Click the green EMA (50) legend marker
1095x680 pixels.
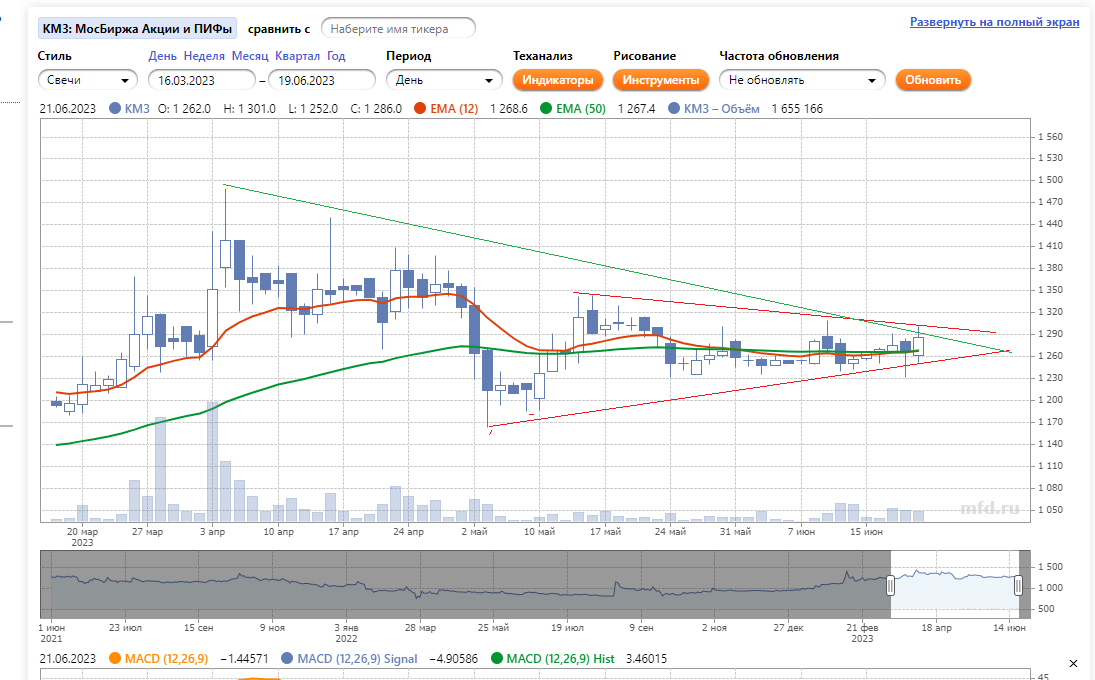[546, 109]
